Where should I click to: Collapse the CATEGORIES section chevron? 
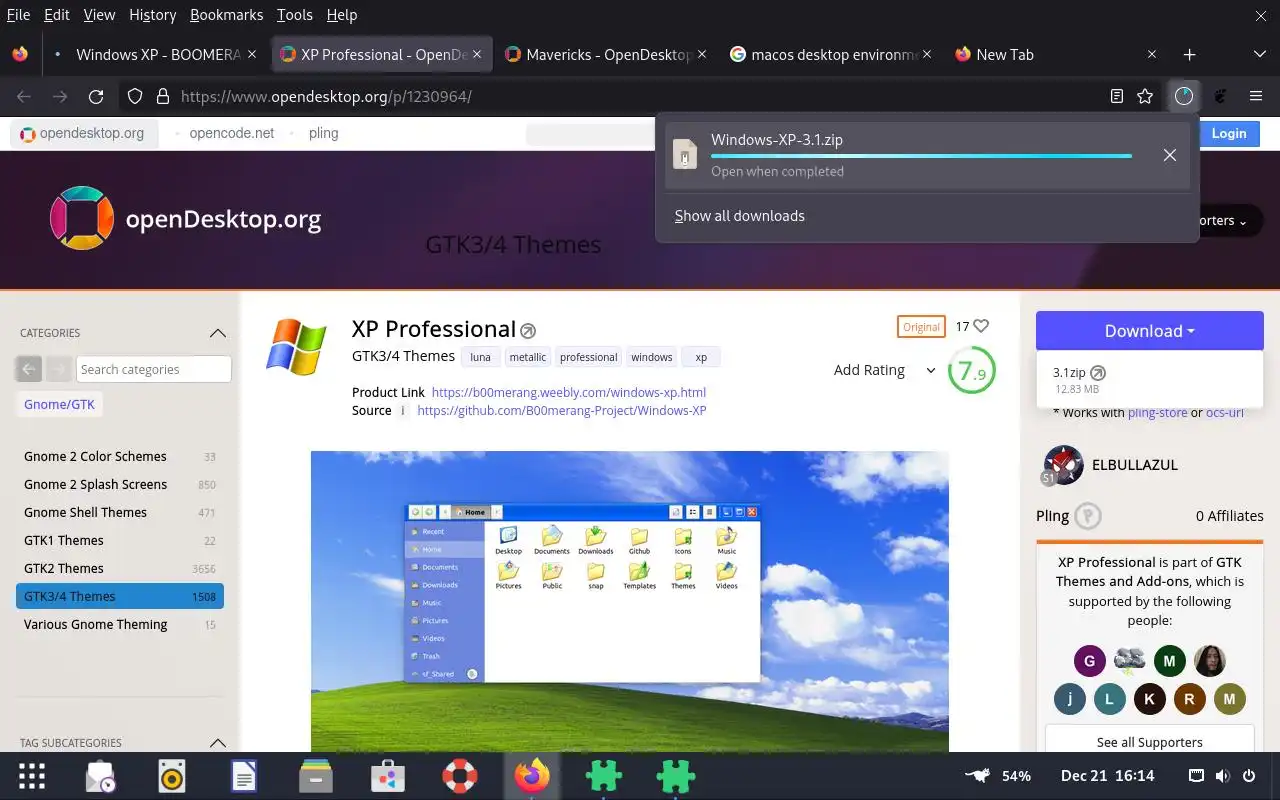[217, 333]
